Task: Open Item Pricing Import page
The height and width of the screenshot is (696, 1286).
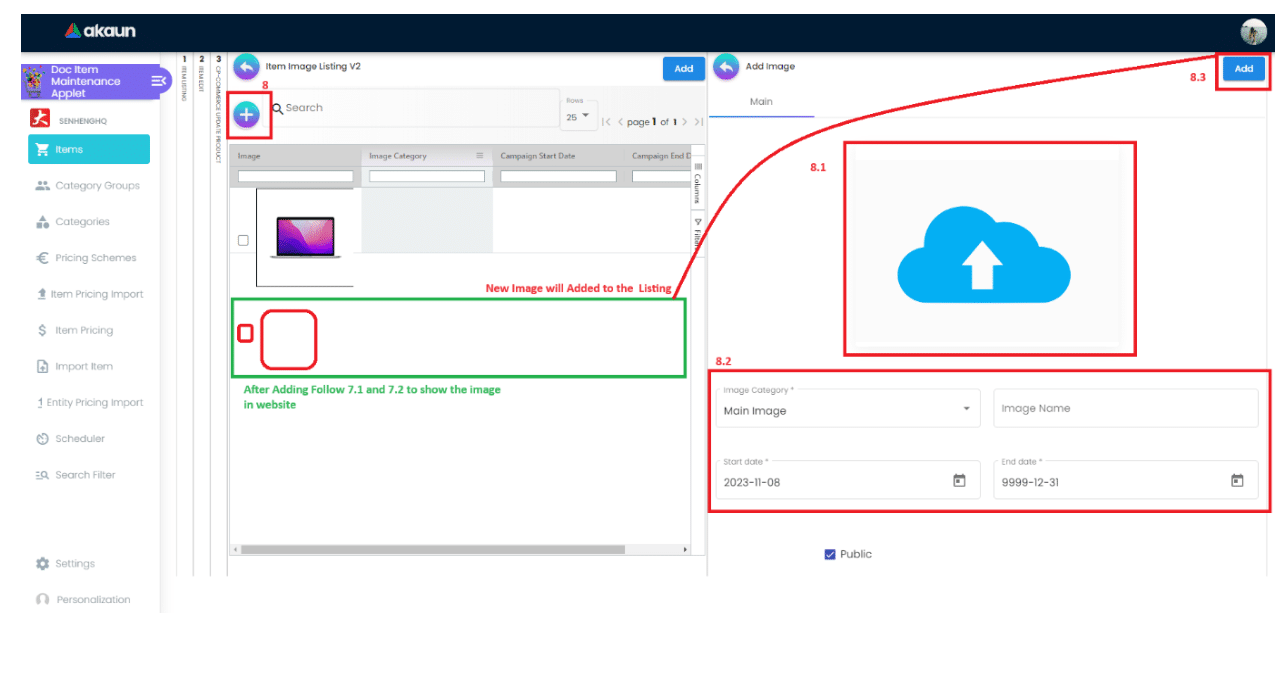Action: [x=89, y=294]
